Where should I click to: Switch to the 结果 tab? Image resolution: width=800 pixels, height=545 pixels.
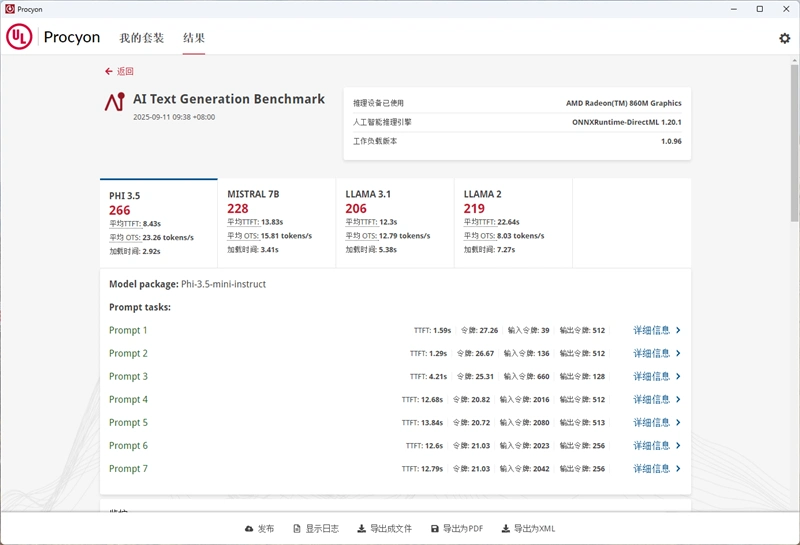(194, 38)
